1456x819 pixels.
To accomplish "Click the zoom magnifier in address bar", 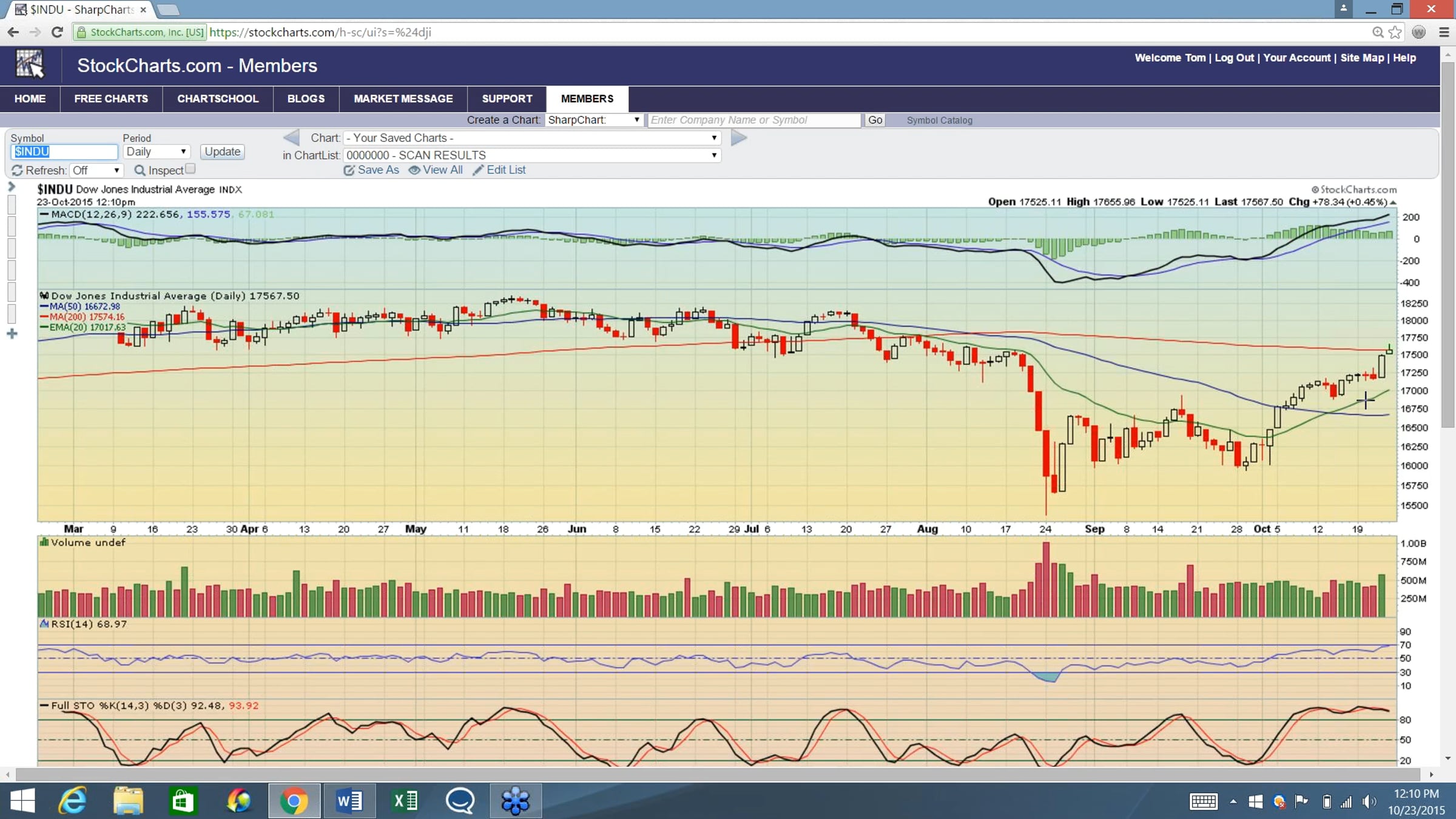I will click(1378, 32).
